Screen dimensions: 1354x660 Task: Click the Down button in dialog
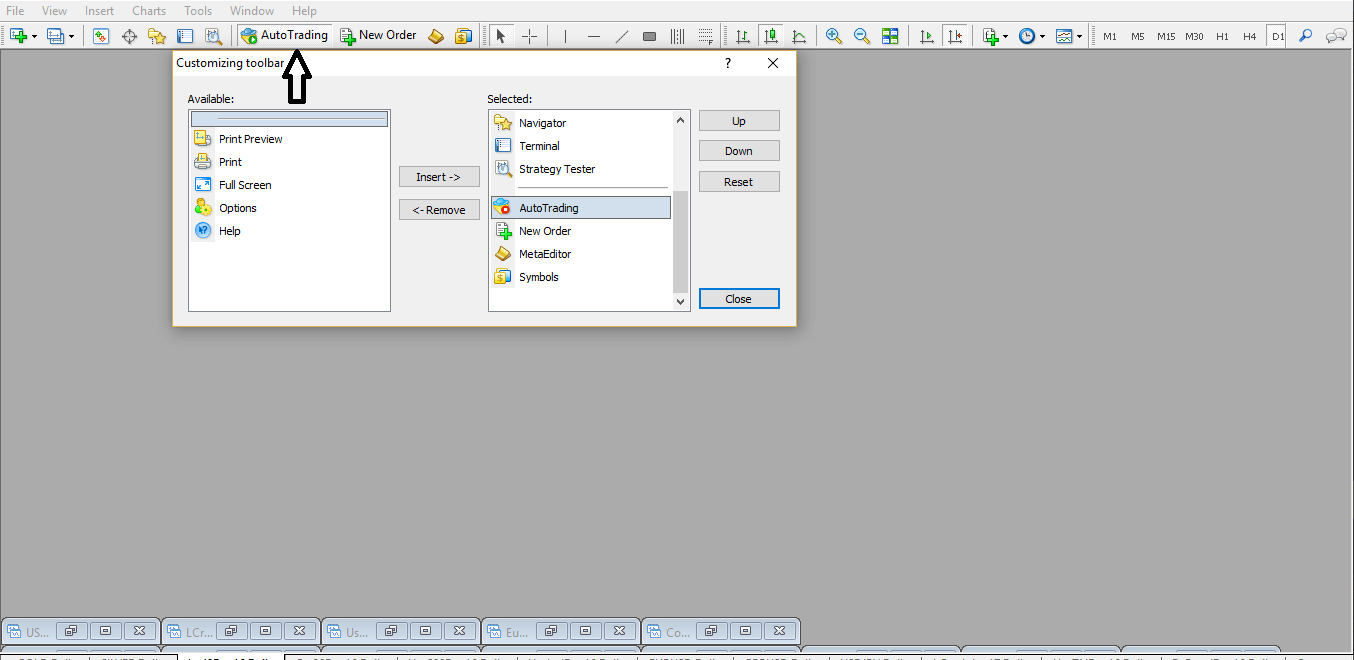point(739,151)
